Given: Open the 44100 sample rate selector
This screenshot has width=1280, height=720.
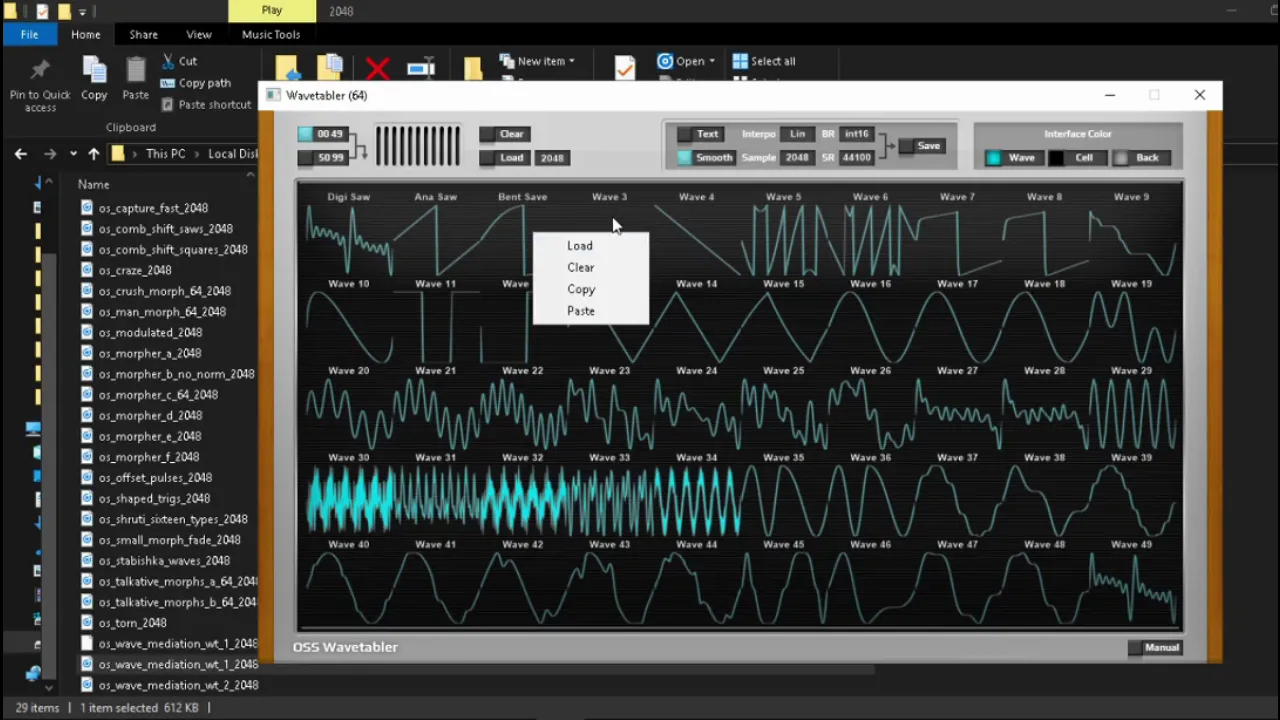Looking at the screenshot, I should pyautogui.click(x=857, y=158).
